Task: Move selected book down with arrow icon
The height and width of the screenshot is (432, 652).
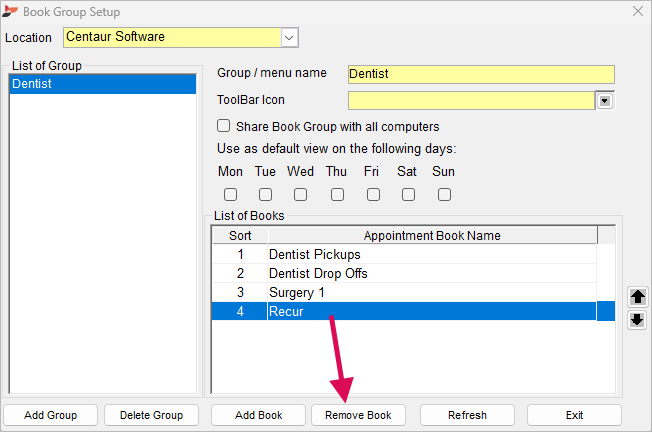Action: click(637, 320)
